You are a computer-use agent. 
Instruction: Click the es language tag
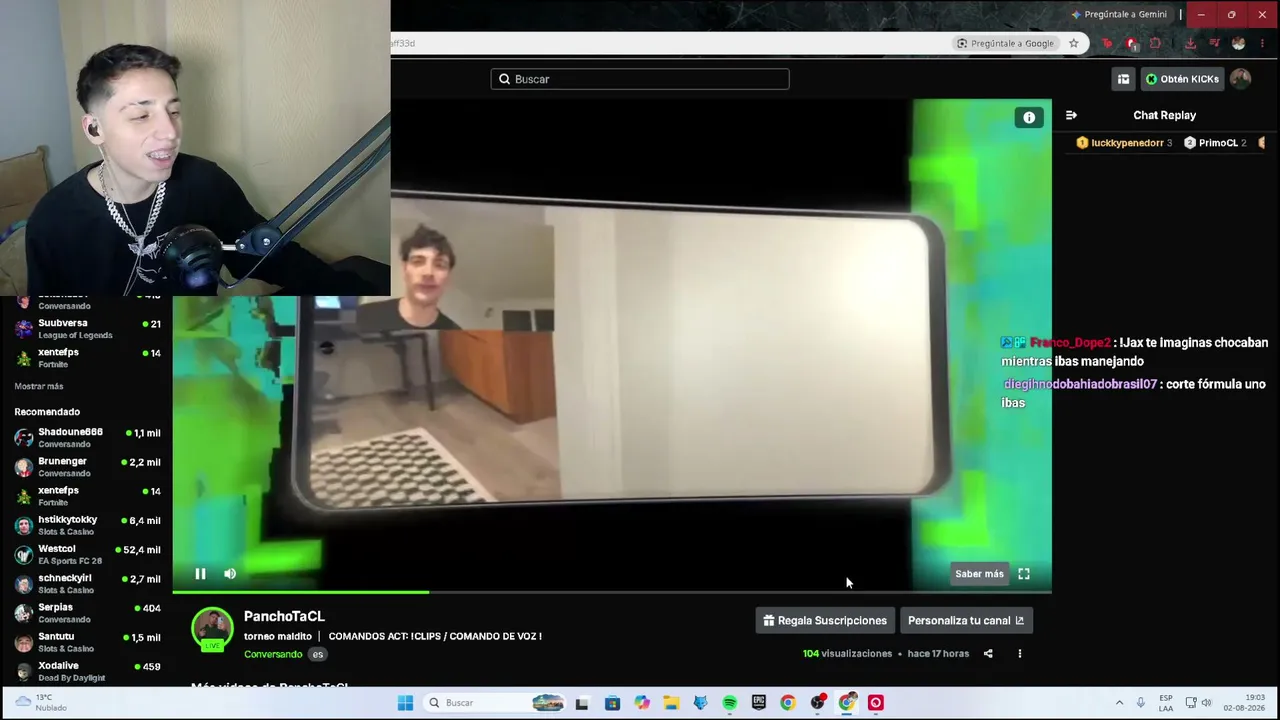coord(317,654)
